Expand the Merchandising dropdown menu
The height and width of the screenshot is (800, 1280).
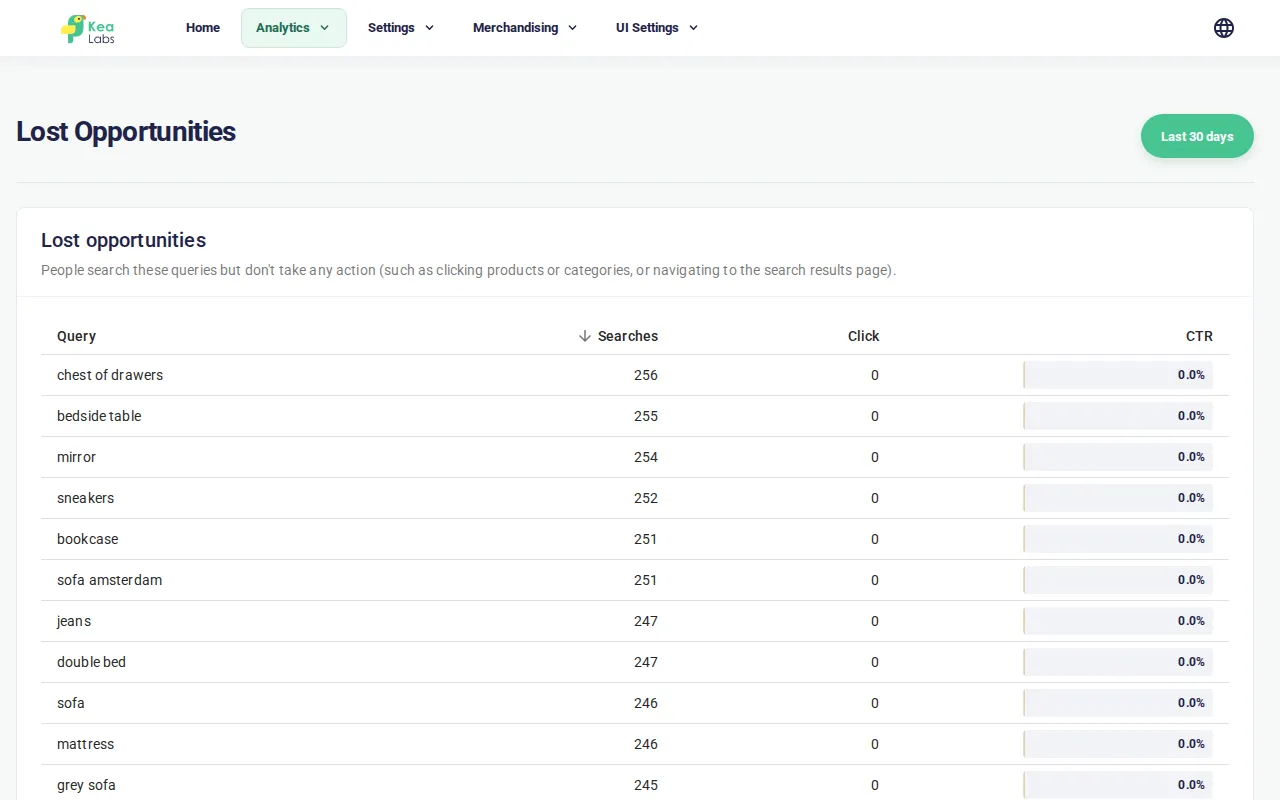pos(525,28)
